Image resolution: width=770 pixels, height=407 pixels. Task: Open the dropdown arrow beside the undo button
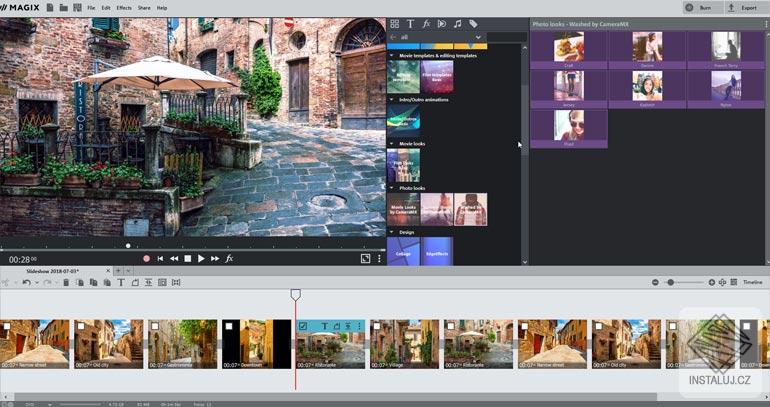point(36,283)
